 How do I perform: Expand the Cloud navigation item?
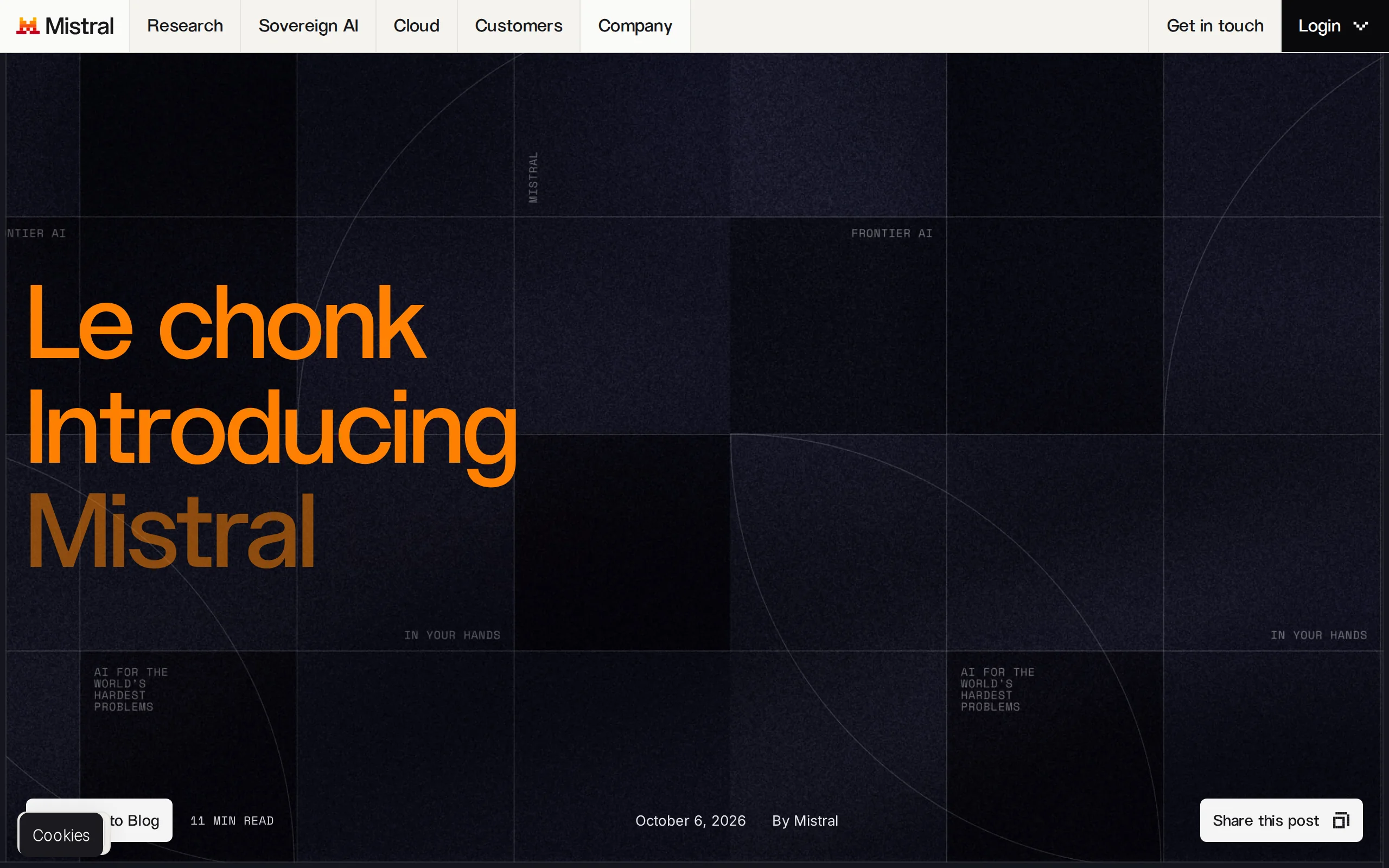click(x=417, y=26)
